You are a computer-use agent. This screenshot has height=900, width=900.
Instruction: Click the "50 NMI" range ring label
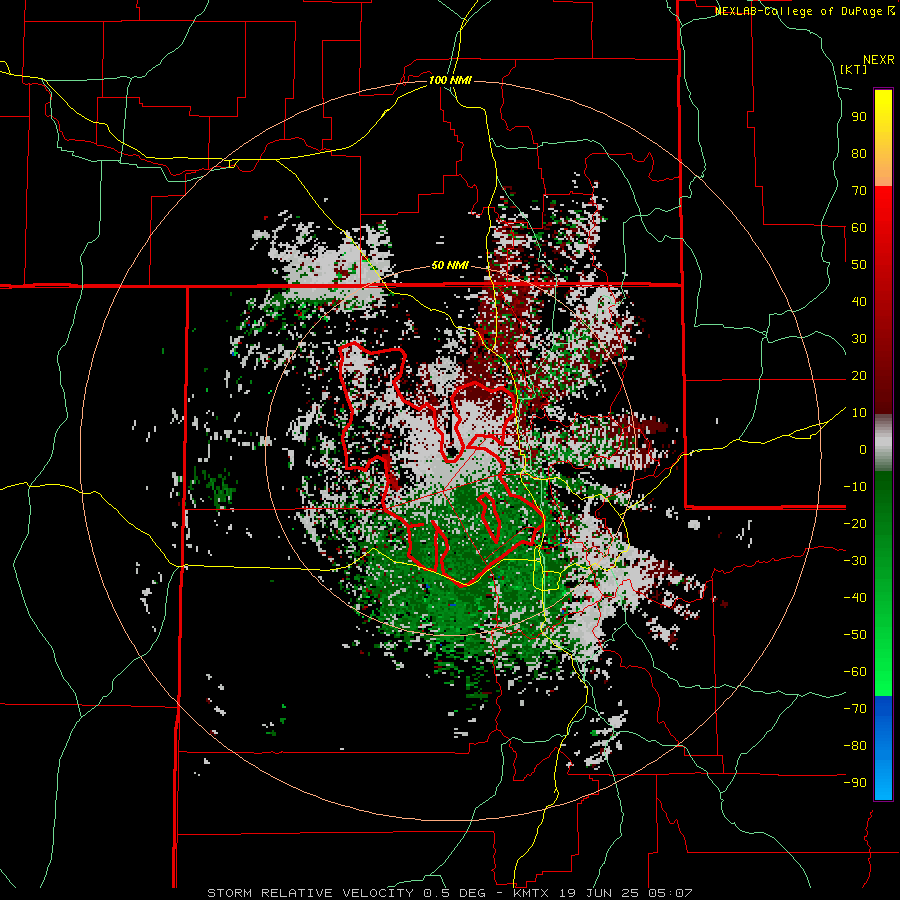[x=450, y=265]
